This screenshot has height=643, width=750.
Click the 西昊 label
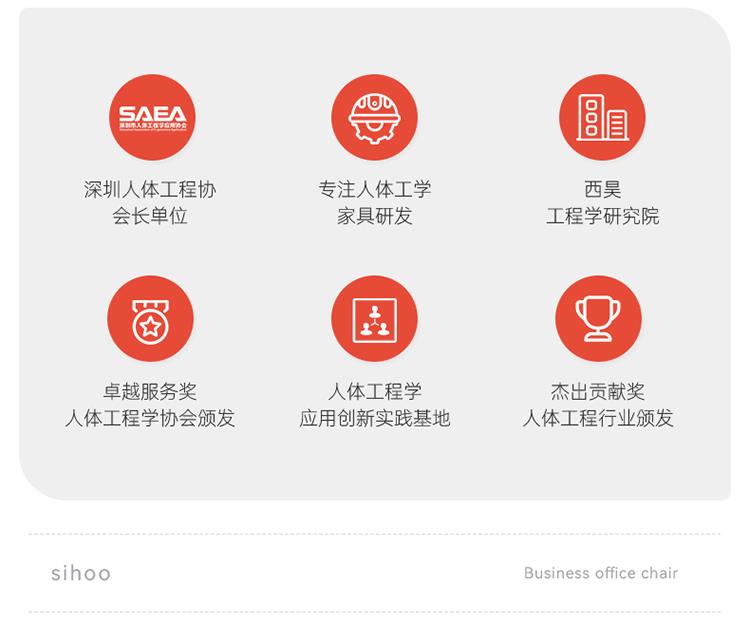(x=603, y=189)
